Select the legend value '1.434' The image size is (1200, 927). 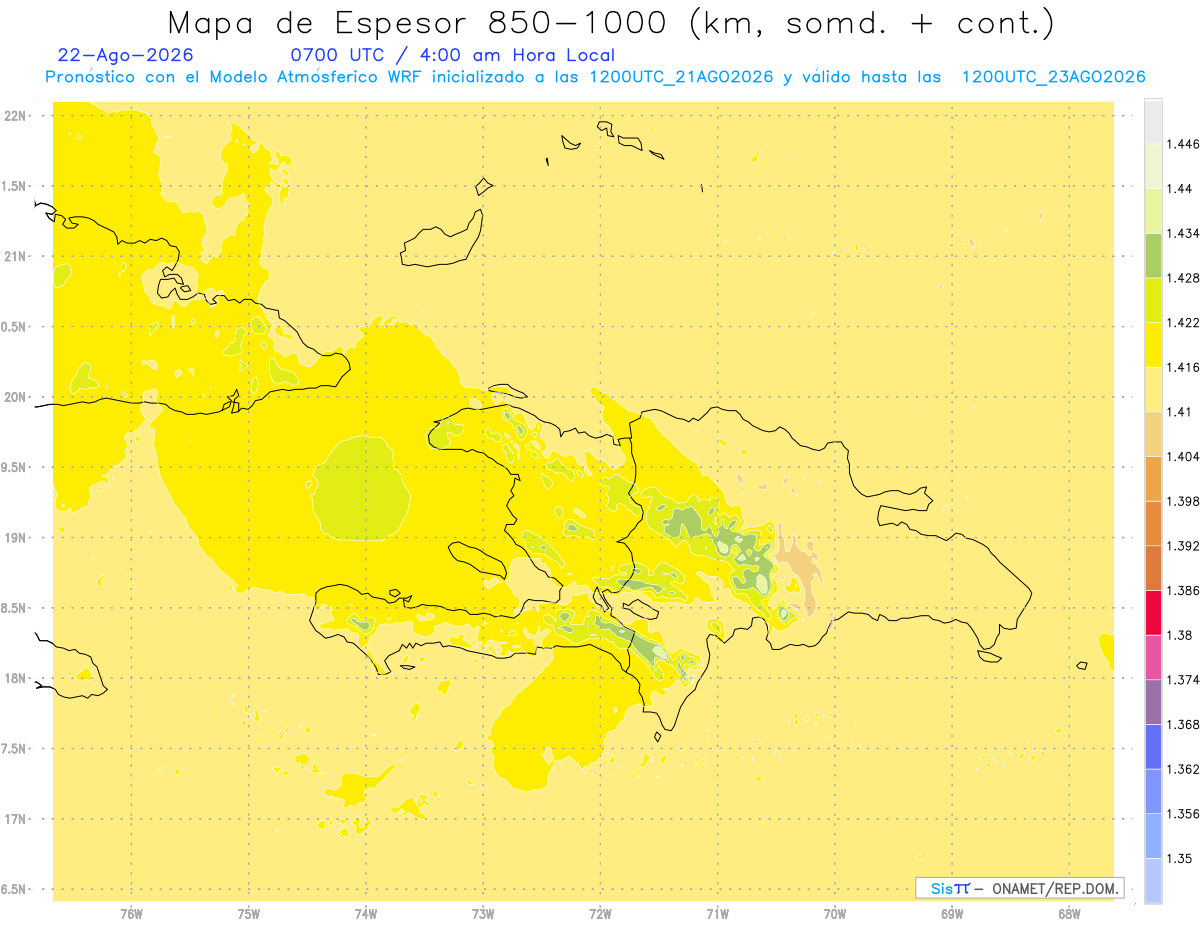tap(1183, 233)
